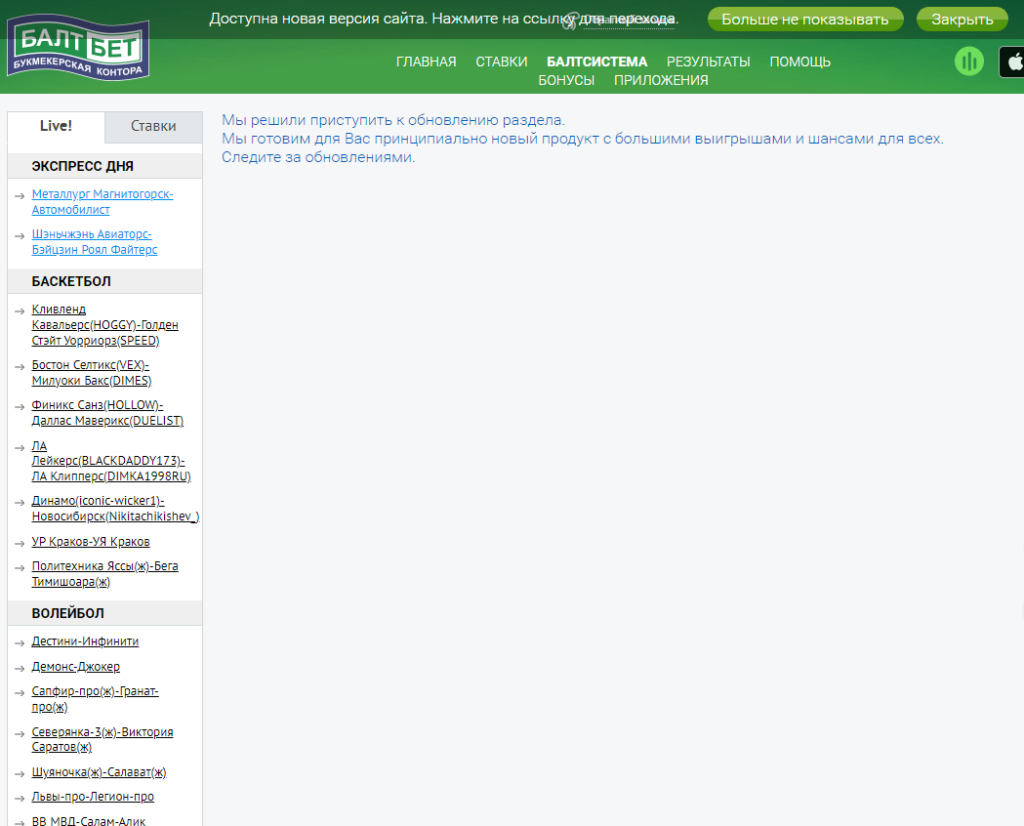
Task: Open Северянка-3-Виктория Саратов link
Action: (103, 739)
